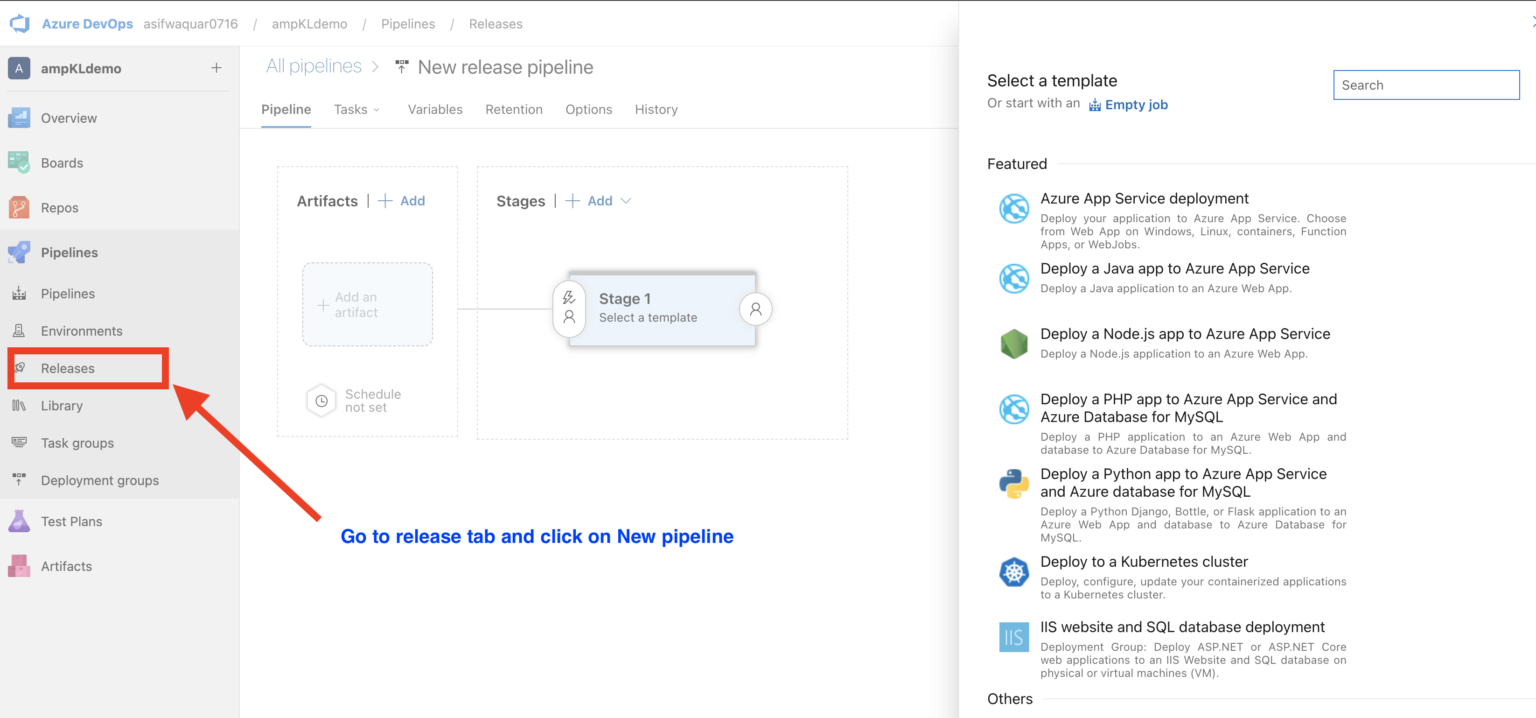Click the Releases rocket icon

19,368
